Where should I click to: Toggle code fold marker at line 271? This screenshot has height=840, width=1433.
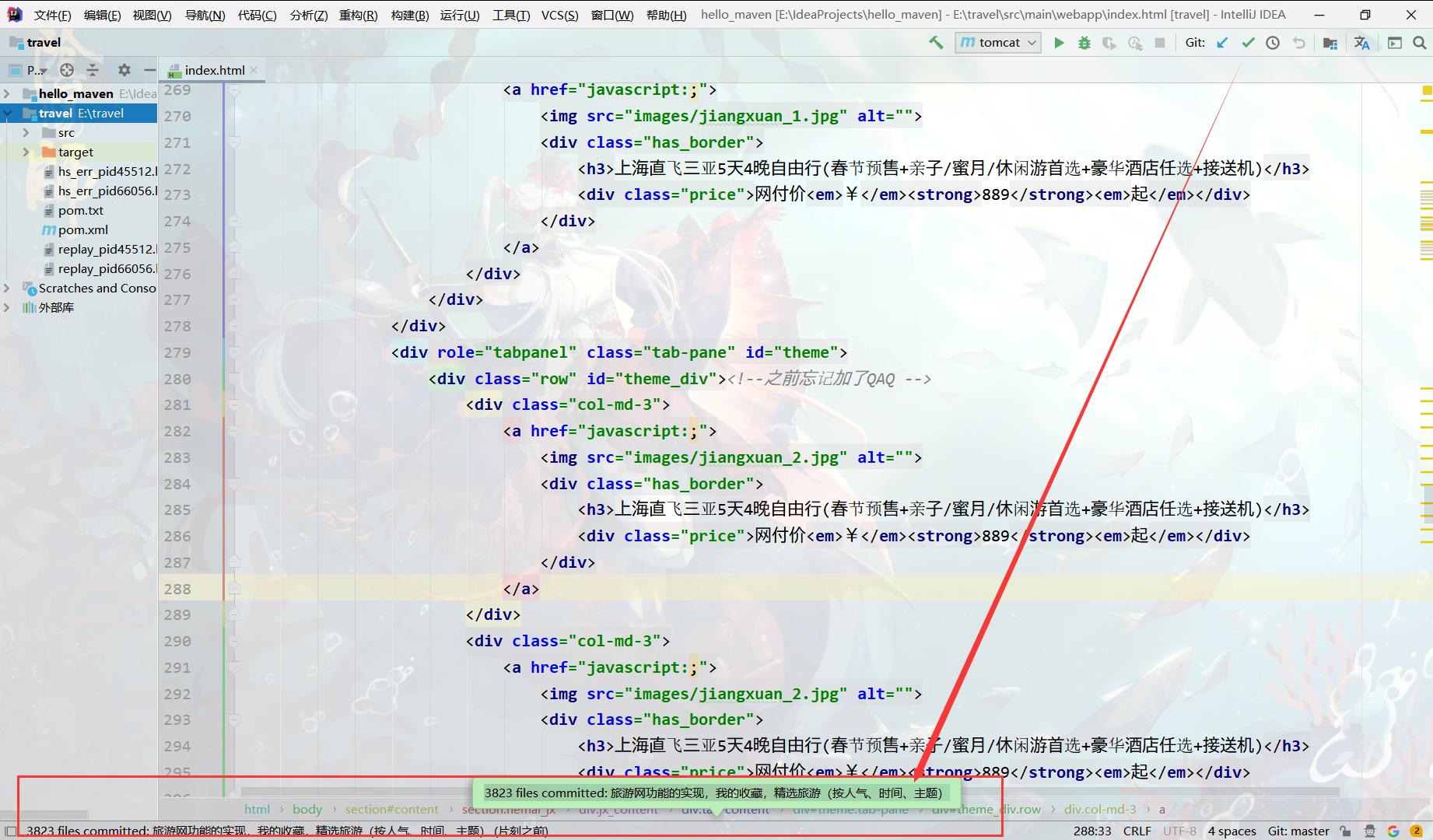coord(234,142)
